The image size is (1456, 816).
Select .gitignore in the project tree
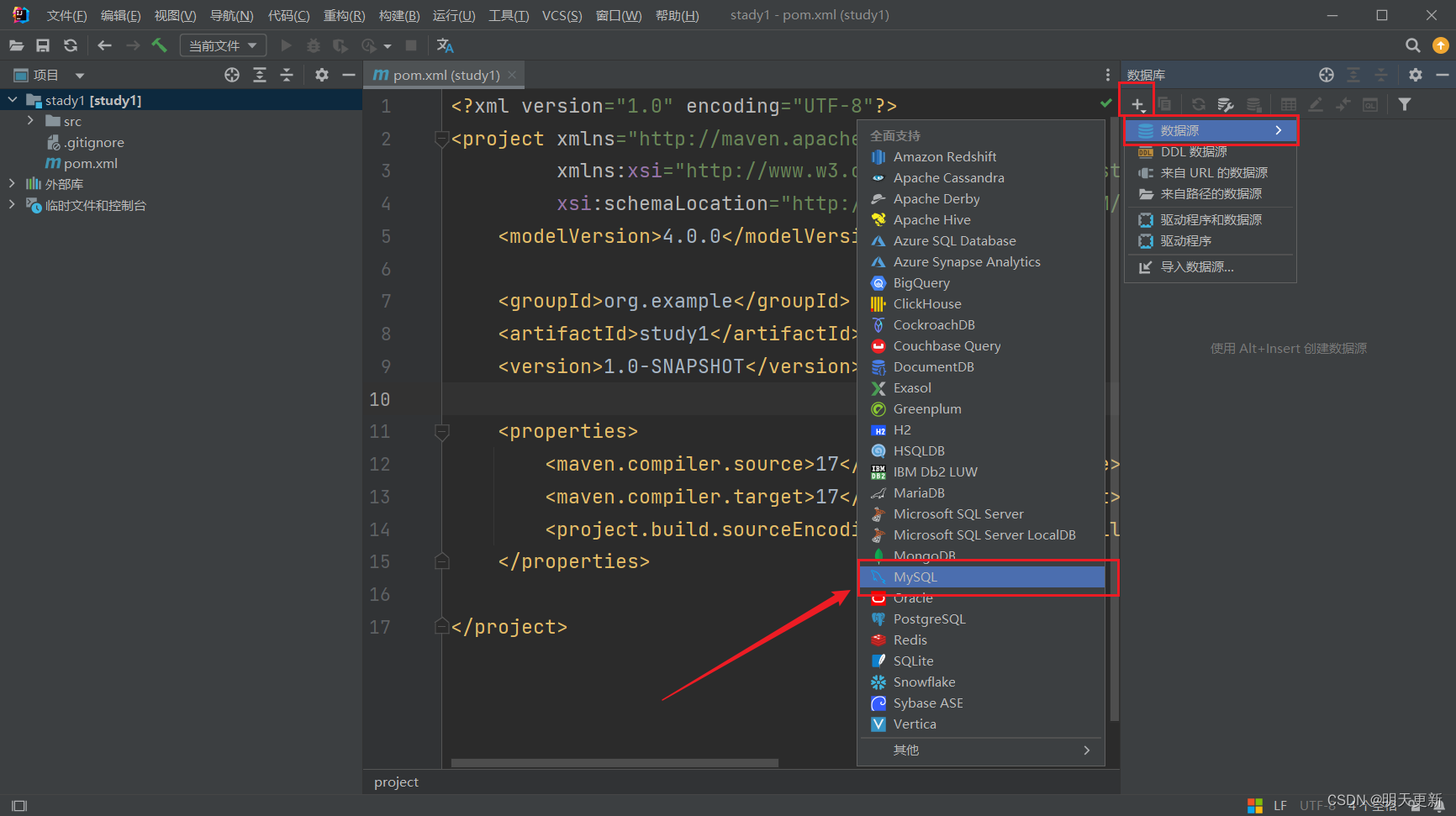(94, 142)
